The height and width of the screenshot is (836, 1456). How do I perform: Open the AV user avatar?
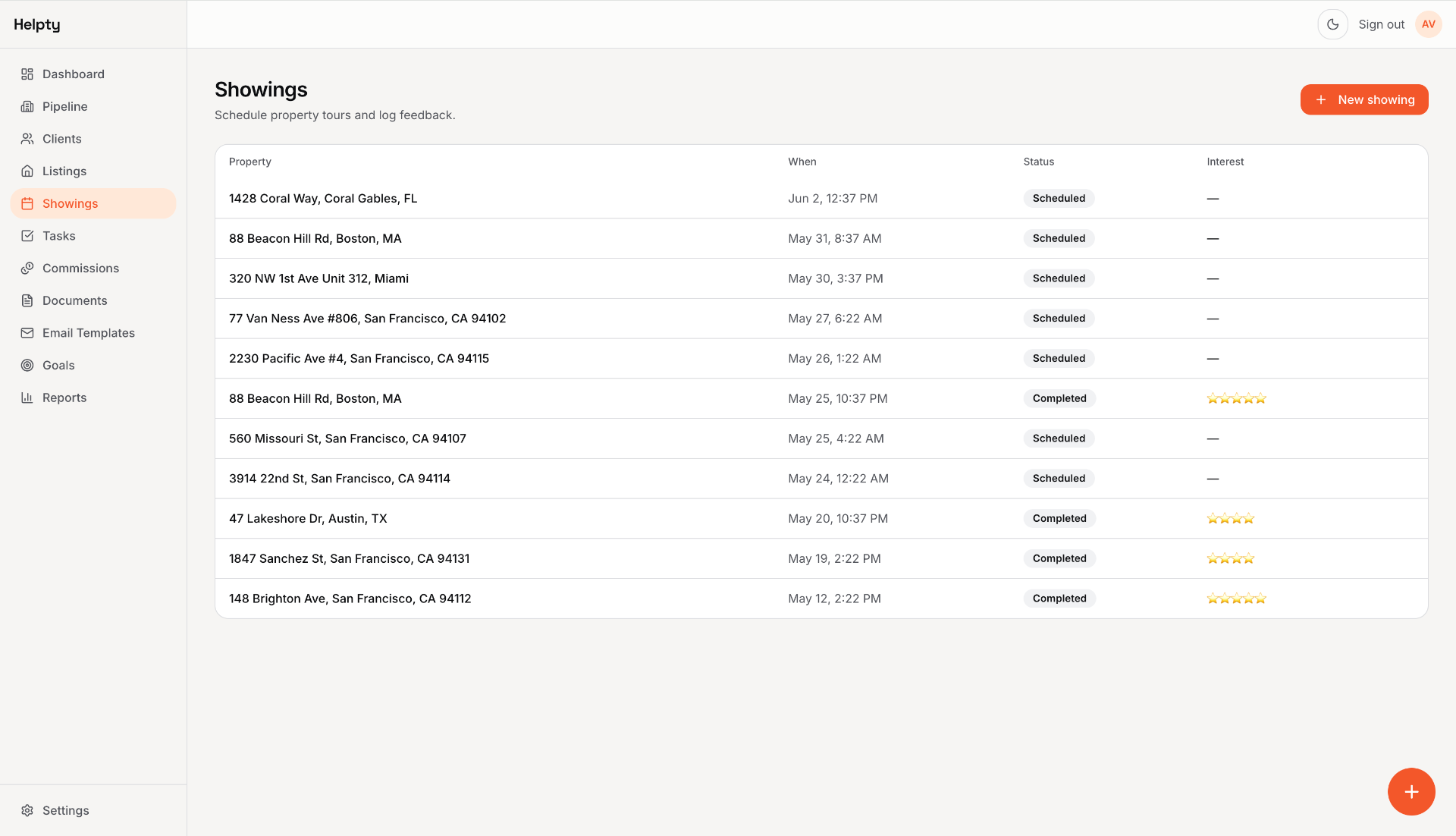click(x=1429, y=24)
